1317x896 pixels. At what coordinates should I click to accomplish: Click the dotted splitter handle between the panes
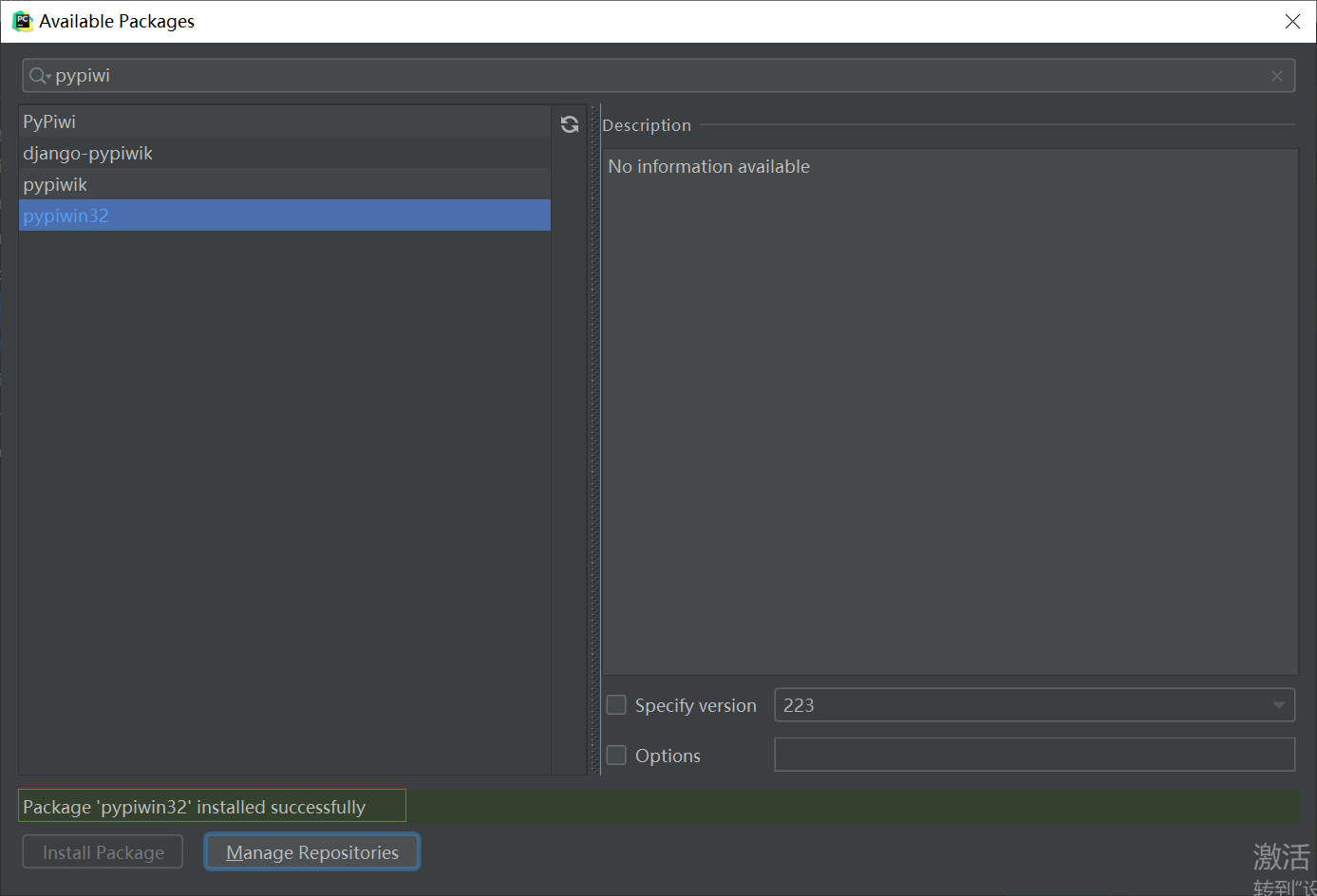[x=595, y=439]
